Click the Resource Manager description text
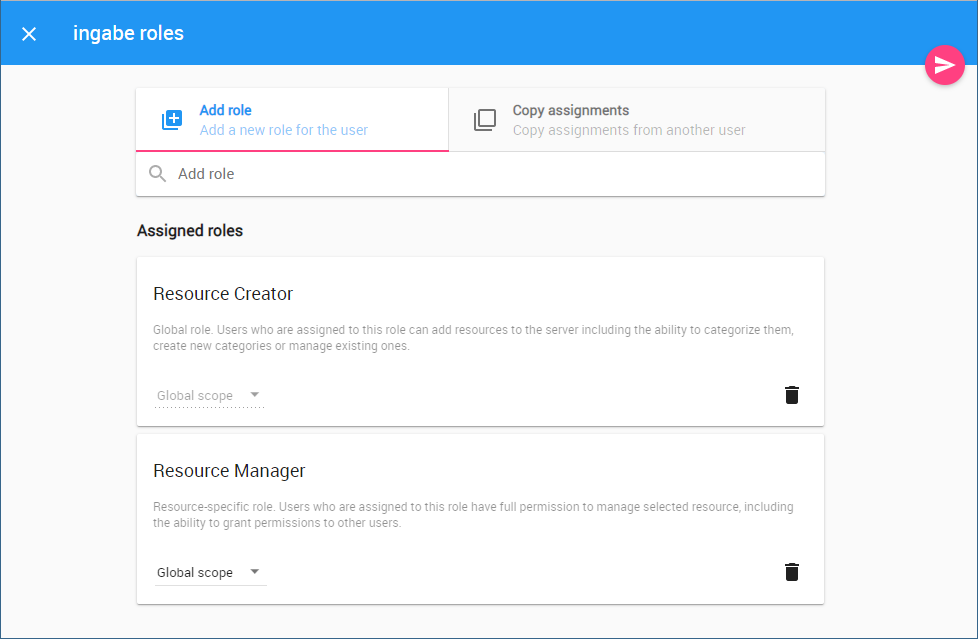Screen dimensions: 978x639 pos(472,515)
